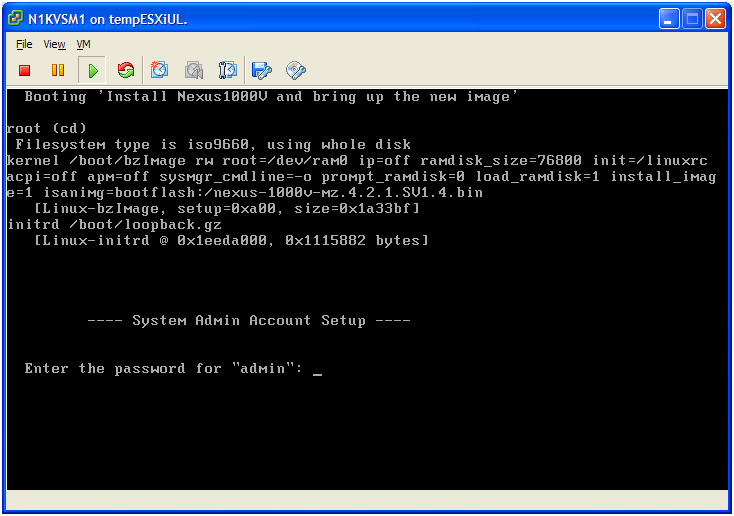Image resolution: width=734 pixels, height=516 pixels.
Task: Click the Revert to snapshot icon
Action: (194, 70)
